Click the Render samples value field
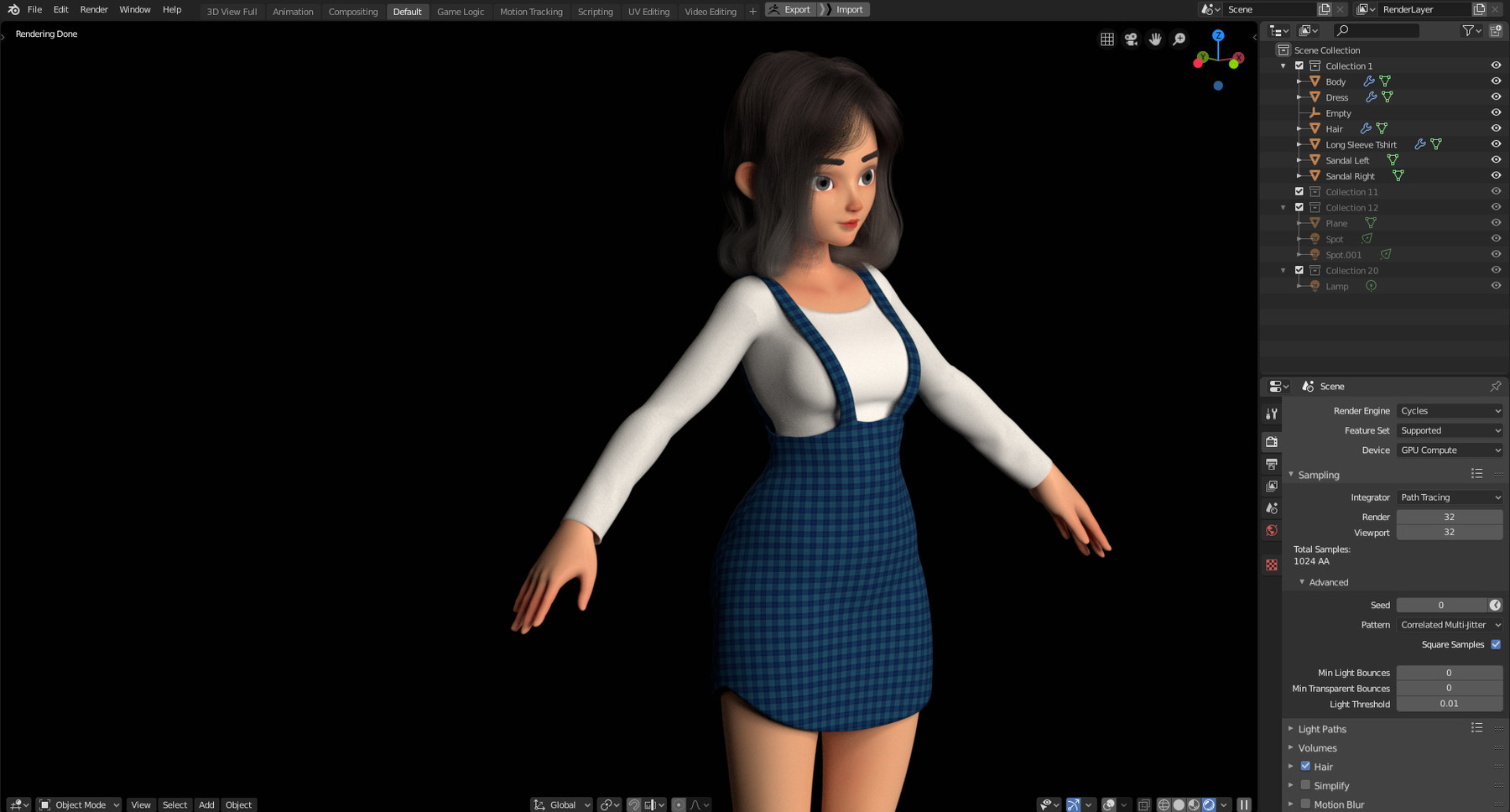This screenshot has height=812, width=1510. point(1450,517)
